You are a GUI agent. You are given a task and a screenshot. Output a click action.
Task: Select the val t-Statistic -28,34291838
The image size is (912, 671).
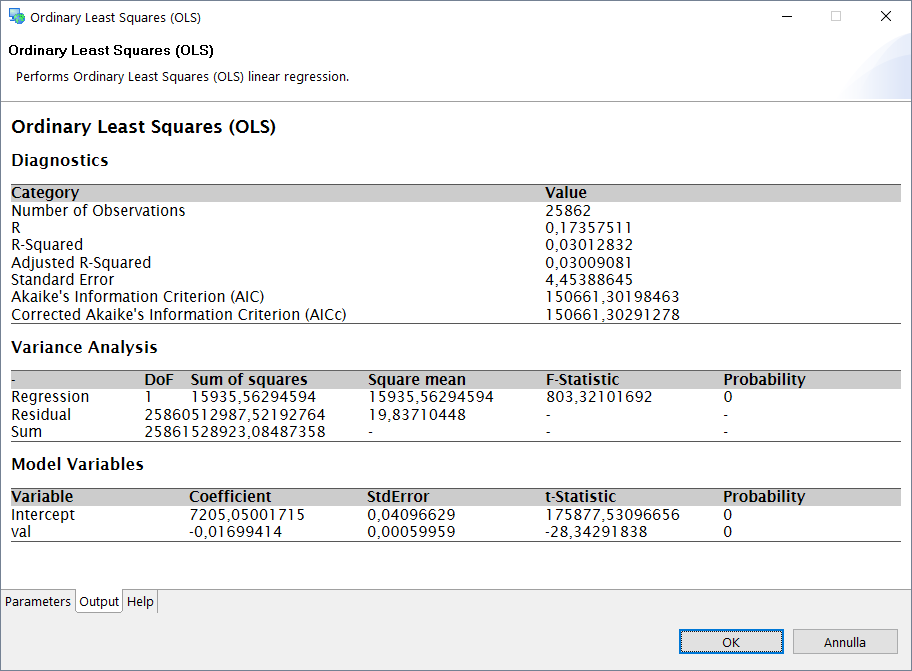pos(598,532)
